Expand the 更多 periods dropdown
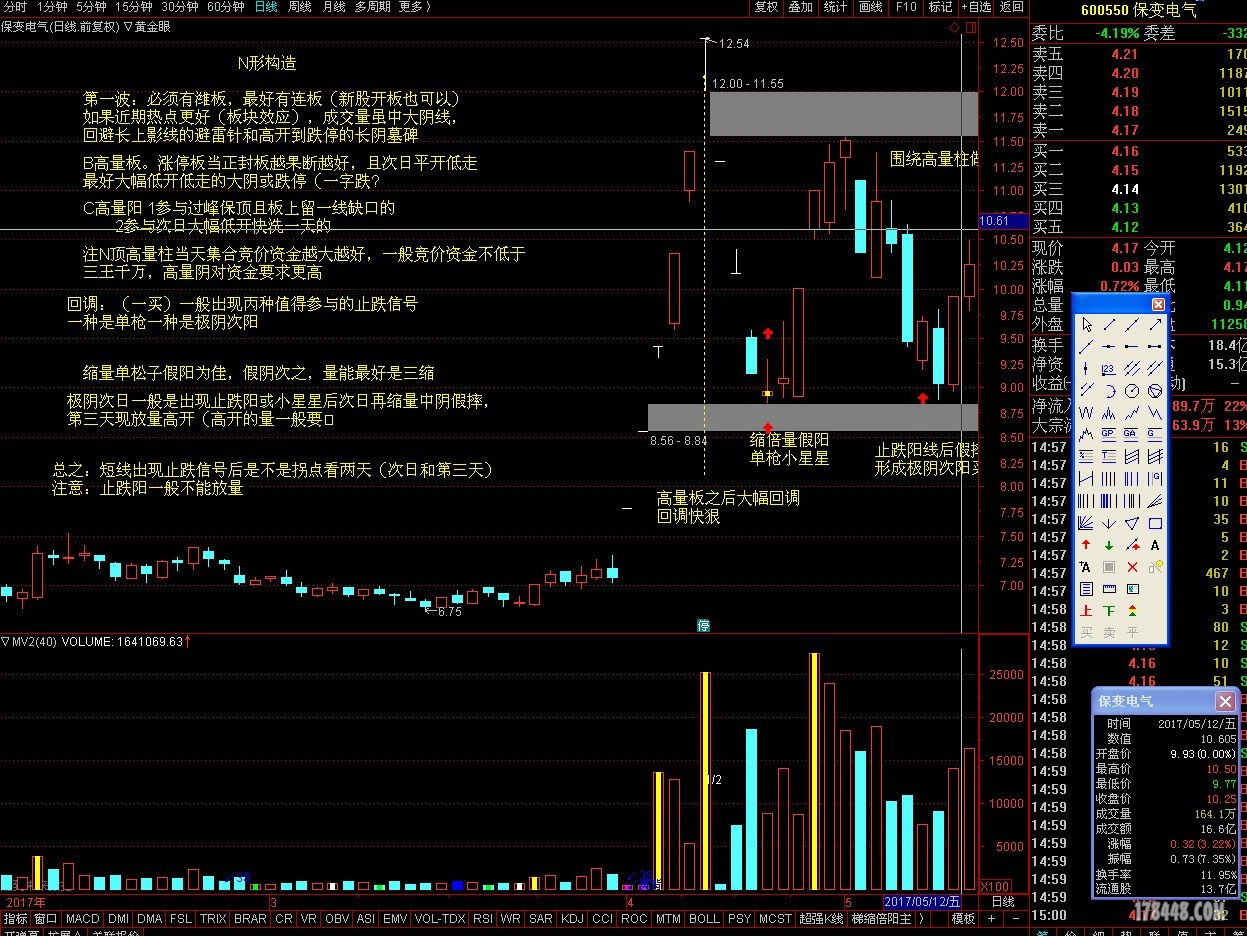This screenshot has width=1247, height=936. click(x=415, y=7)
